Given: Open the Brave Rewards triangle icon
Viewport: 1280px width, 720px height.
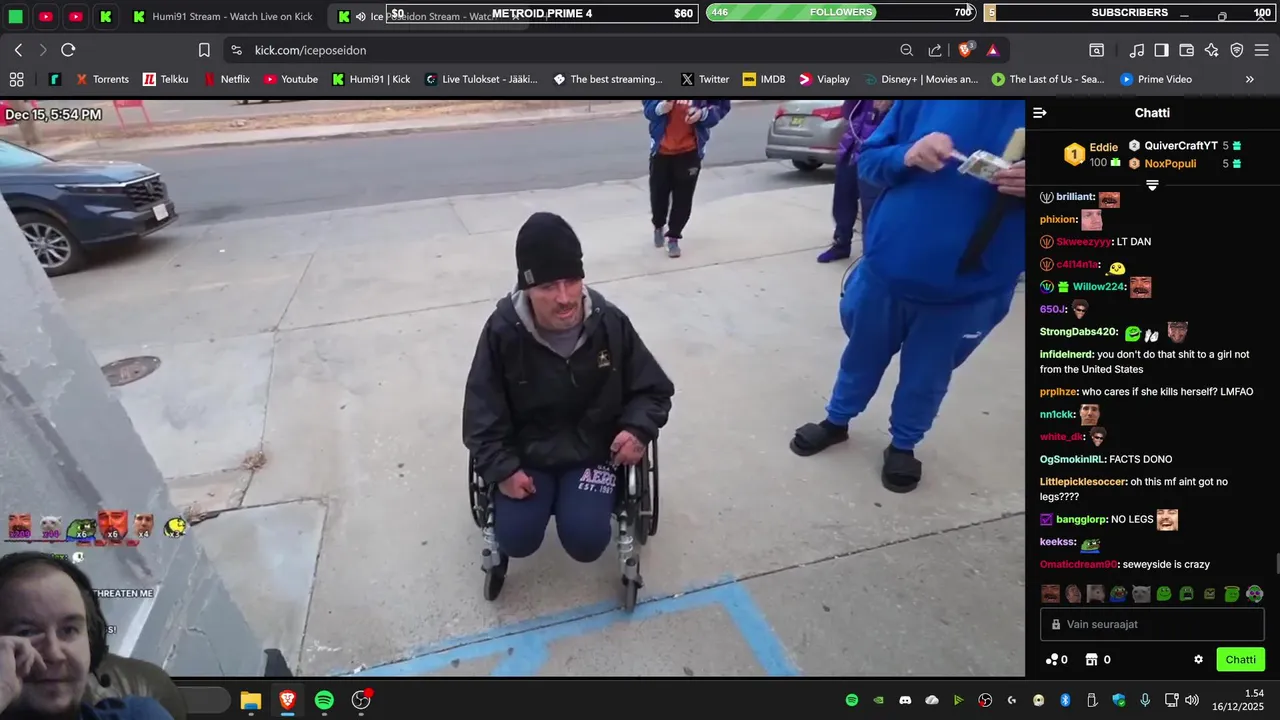Looking at the screenshot, I should 992,50.
